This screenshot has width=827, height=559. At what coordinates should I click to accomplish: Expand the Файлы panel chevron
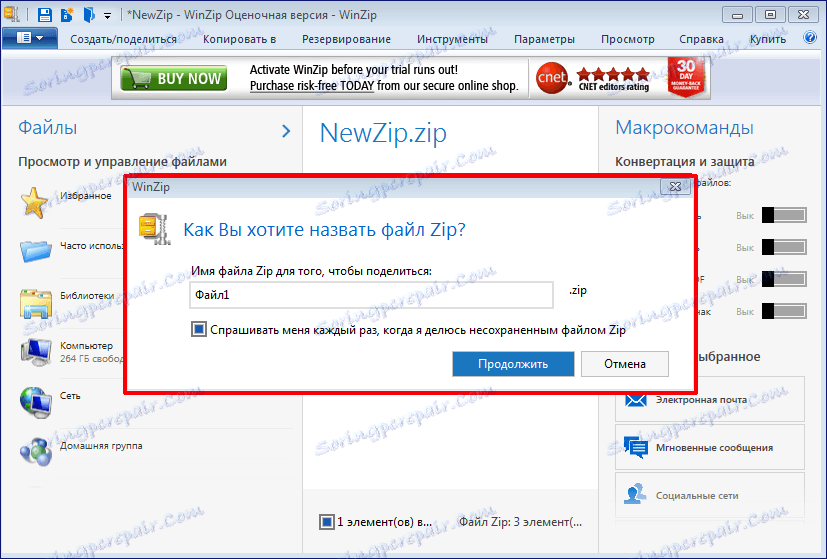tap(286, 131)
